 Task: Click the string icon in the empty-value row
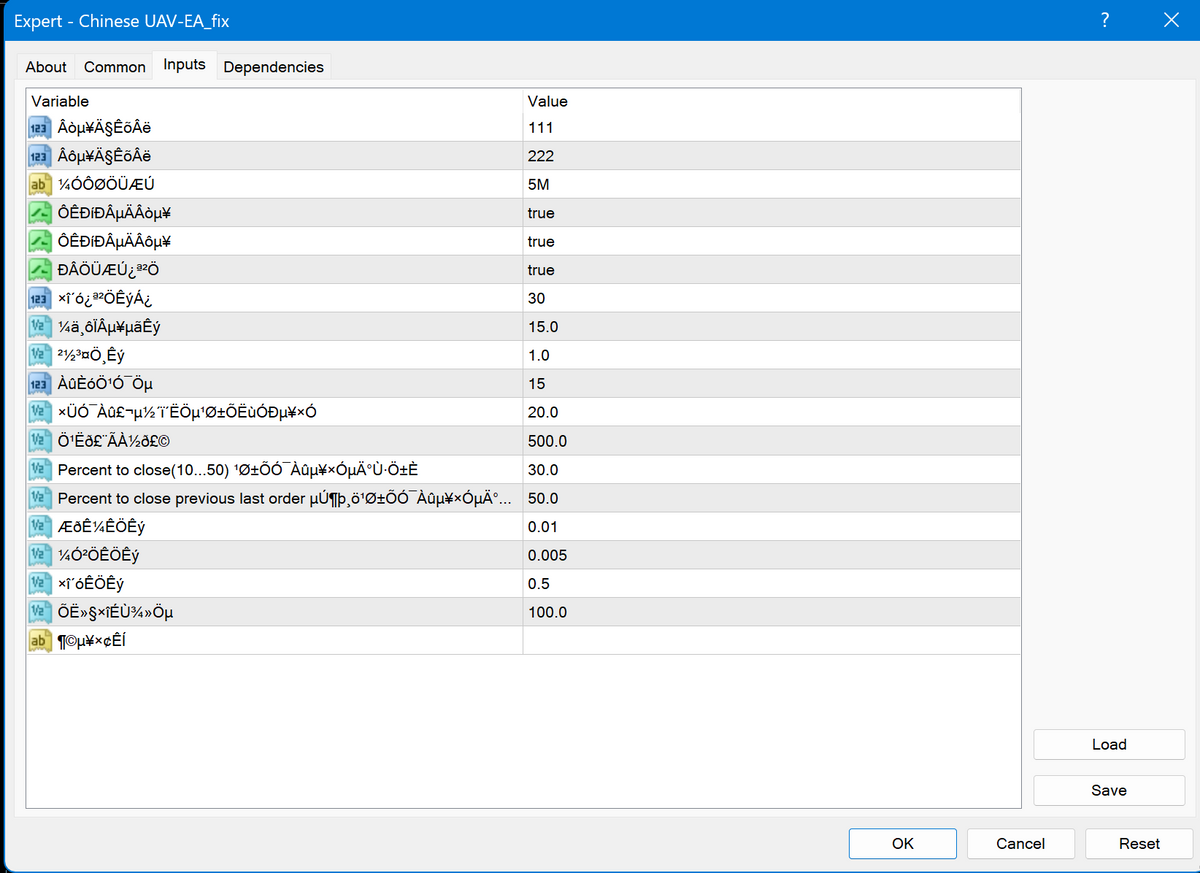[40, 641]
